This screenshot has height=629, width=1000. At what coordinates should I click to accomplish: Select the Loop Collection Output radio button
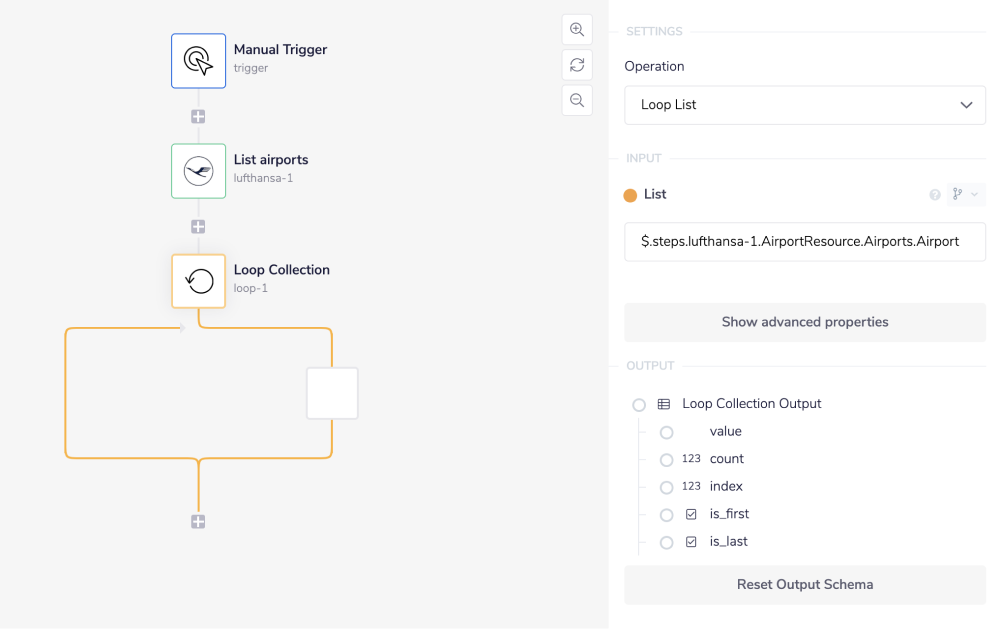coord(639,404)
